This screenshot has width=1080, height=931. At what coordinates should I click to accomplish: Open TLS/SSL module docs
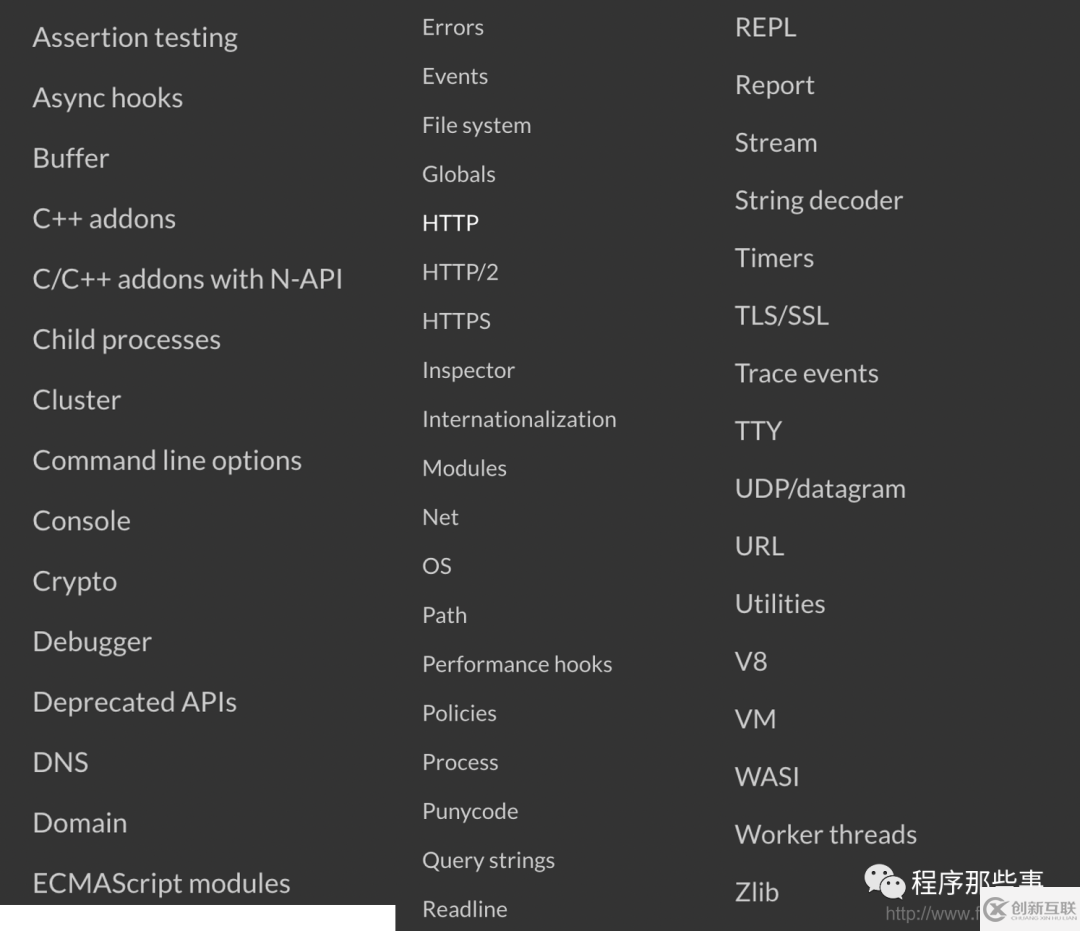coord(782,316)
